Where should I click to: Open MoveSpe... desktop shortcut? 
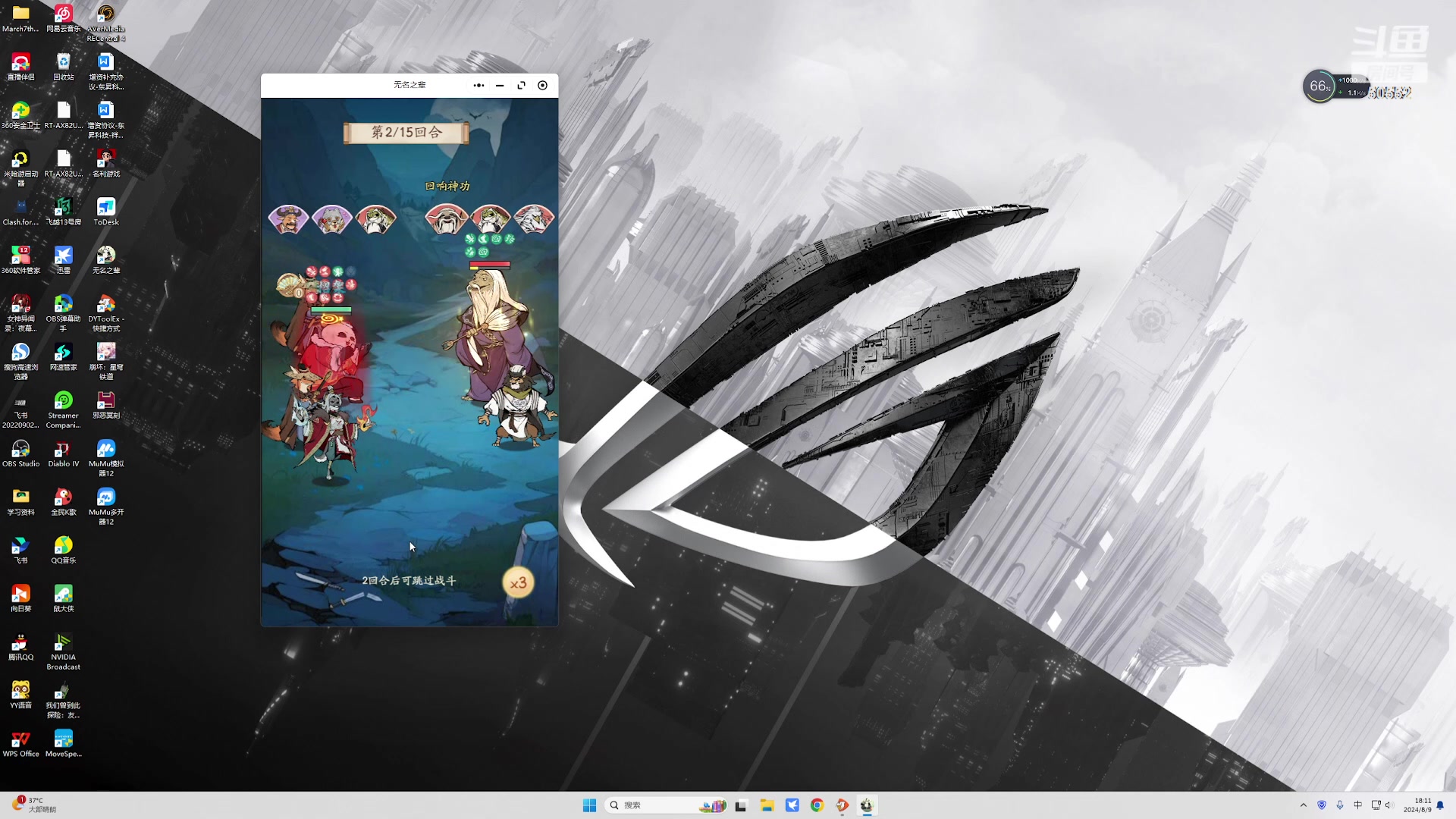click(x=63, y=744)
